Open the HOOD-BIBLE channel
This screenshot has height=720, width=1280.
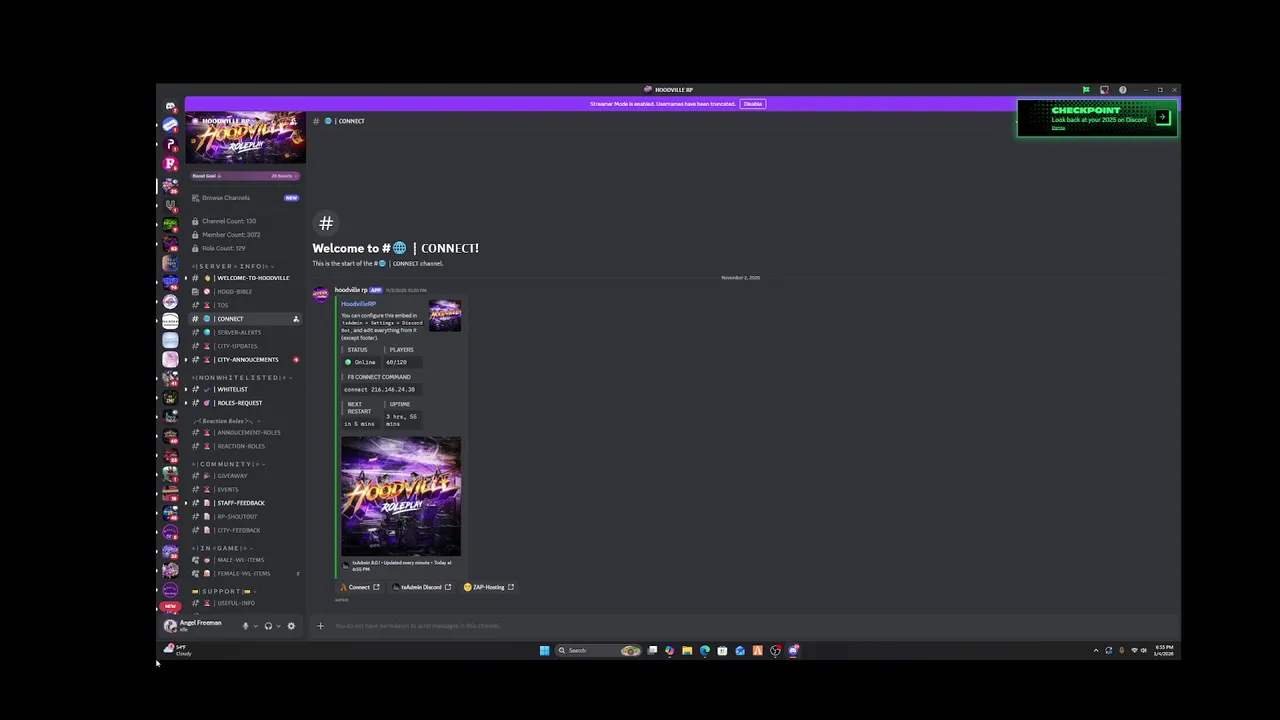pyautogui.click(x=245, y=292)
